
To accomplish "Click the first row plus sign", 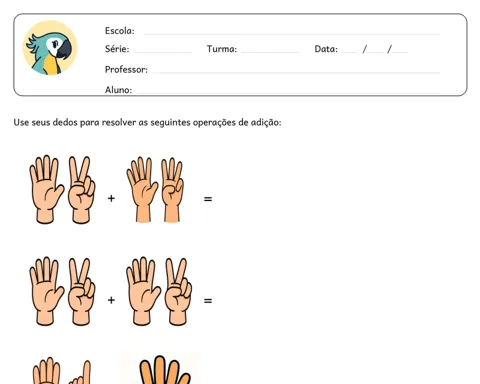I will [x=111, y=199].
